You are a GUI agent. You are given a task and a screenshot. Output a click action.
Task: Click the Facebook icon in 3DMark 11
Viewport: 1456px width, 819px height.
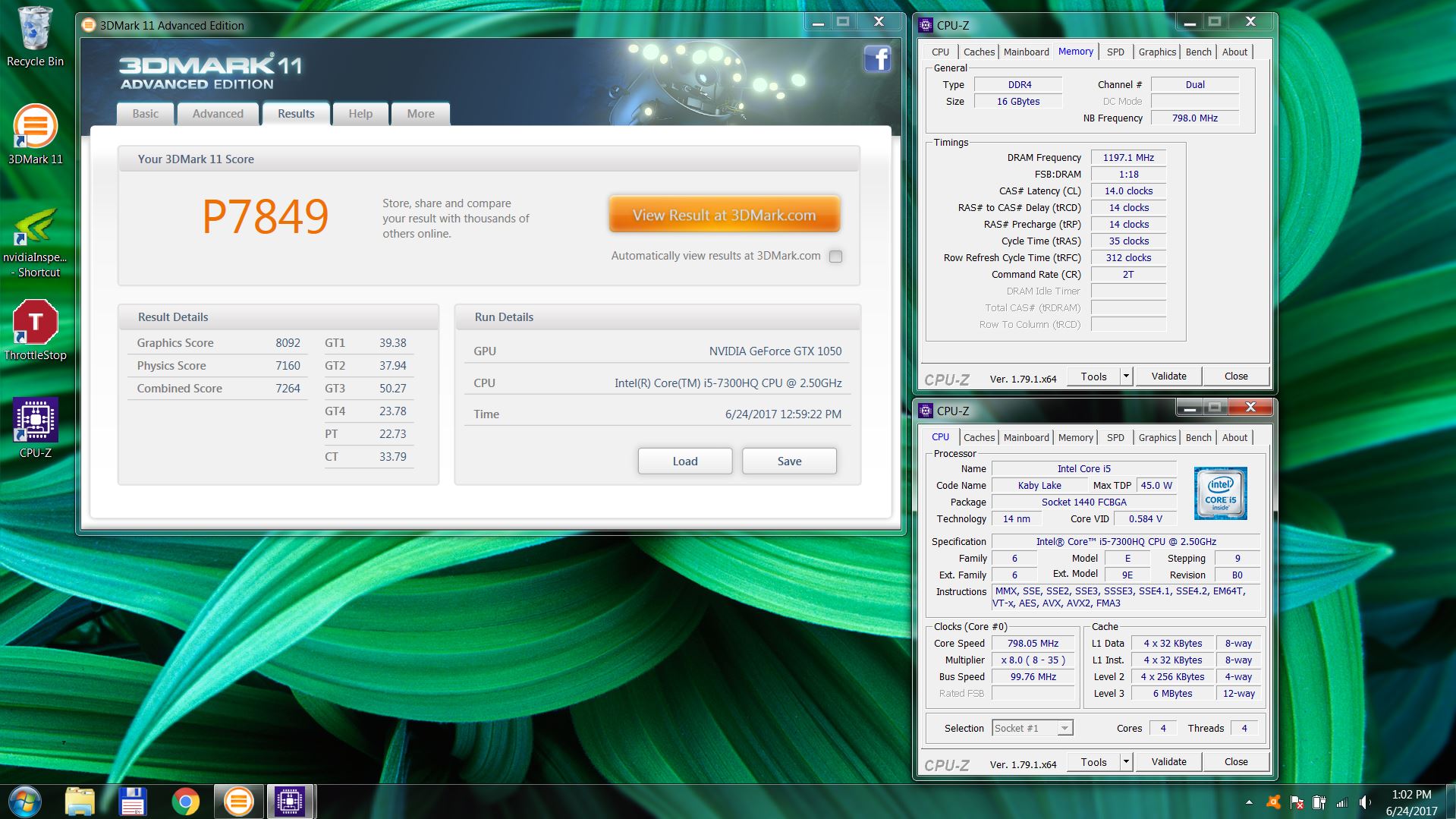876,58
